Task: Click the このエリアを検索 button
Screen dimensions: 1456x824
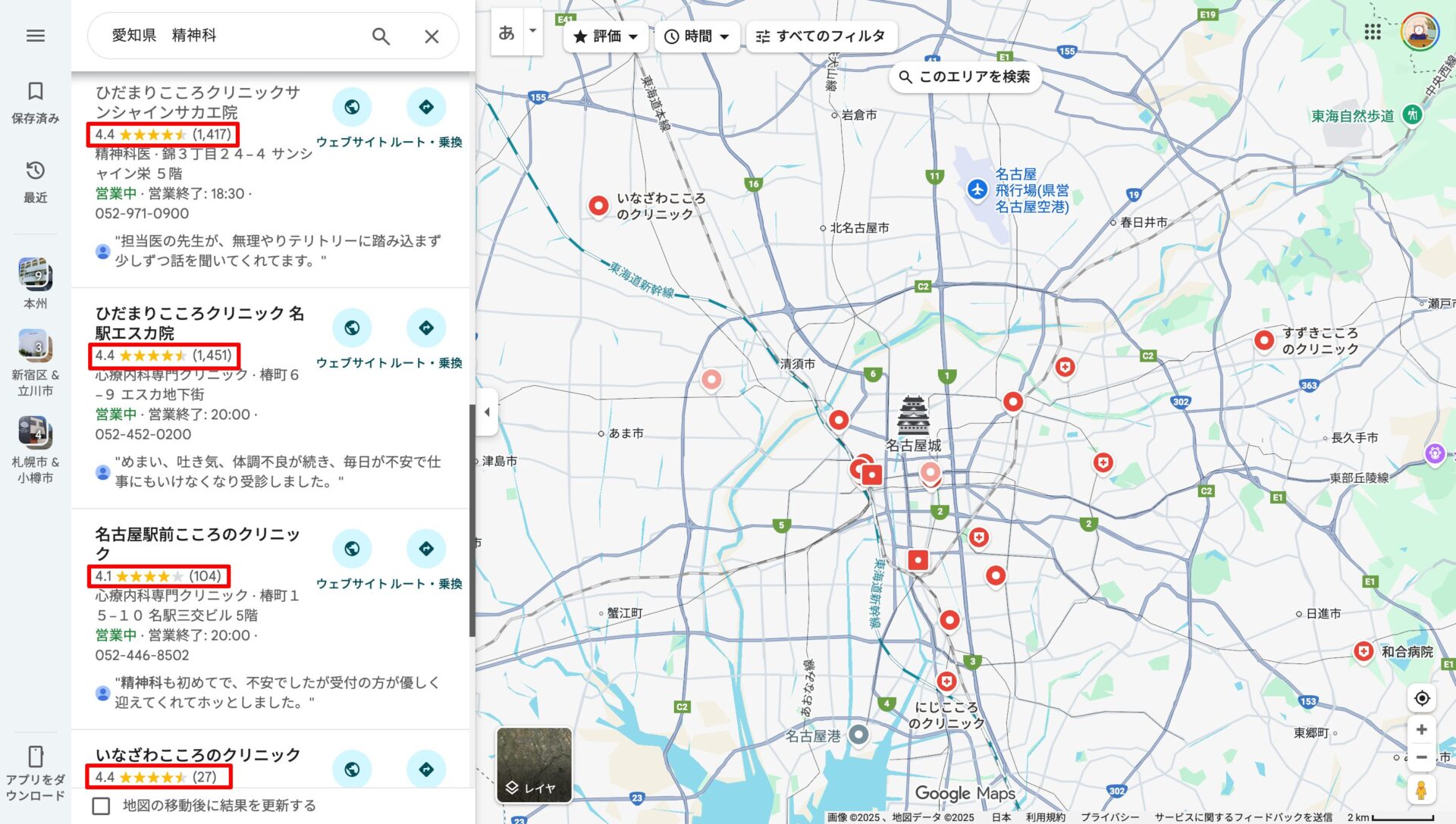Action: 966,77
